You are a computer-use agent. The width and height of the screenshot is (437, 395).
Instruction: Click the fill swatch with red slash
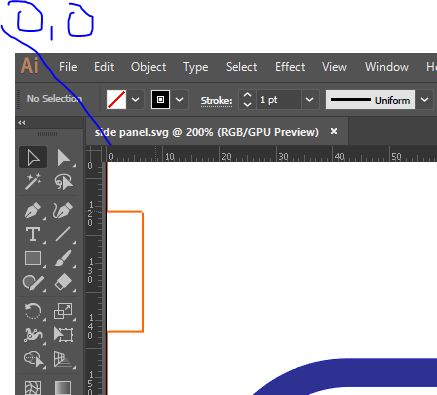[116, 99]
